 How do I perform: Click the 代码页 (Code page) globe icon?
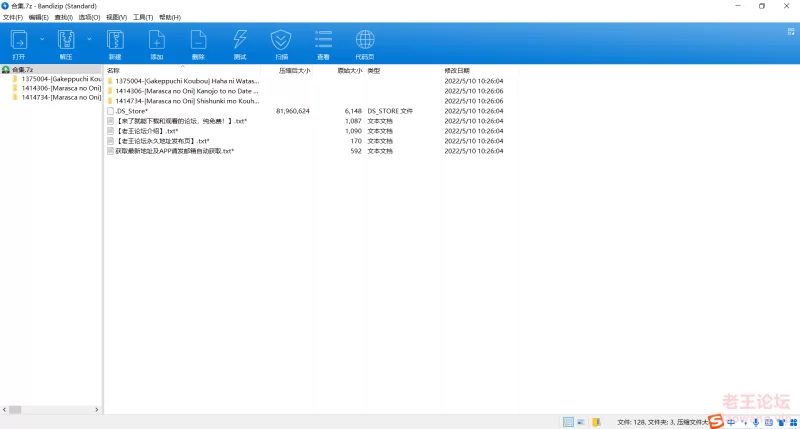[365, 40]
